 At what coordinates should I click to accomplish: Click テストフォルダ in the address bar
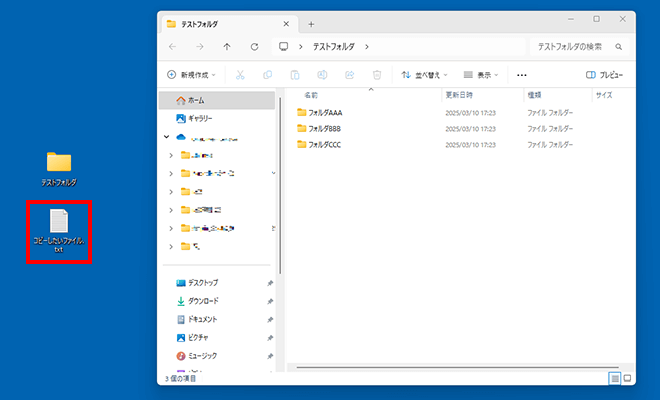(x=333, y=47)
